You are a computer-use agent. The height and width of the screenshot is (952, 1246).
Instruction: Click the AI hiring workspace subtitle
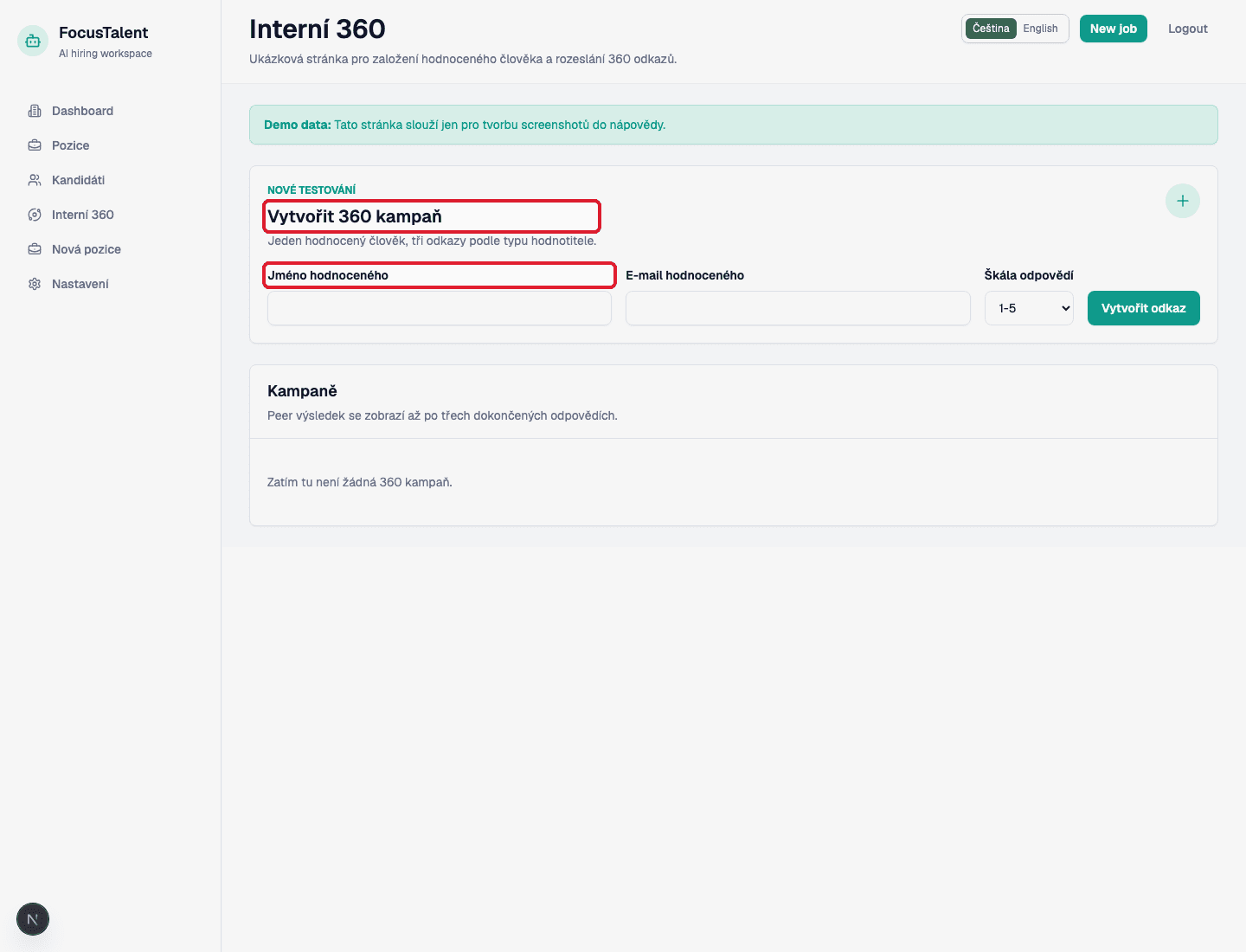106,54
